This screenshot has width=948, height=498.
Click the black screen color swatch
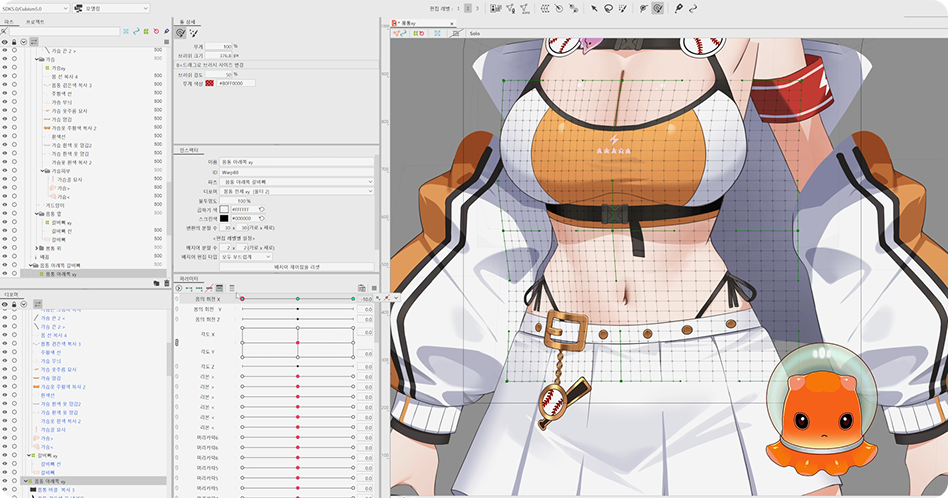[x=225, y=217]
